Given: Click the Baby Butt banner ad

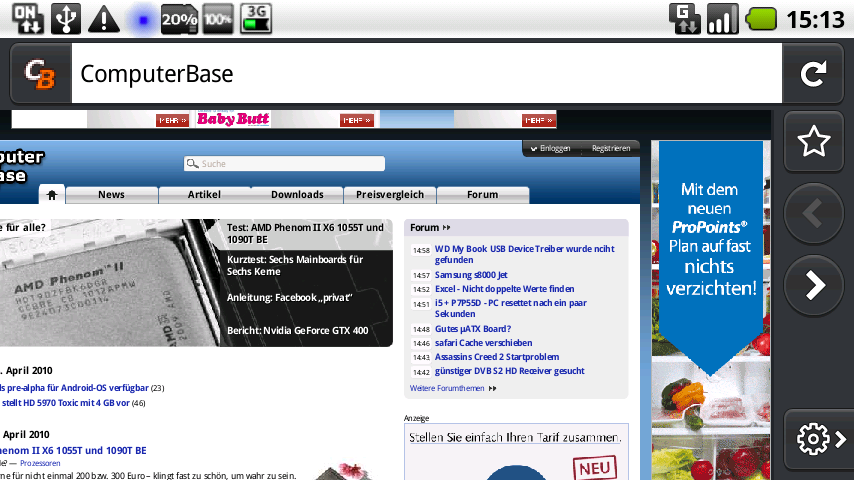Looking at the screenshot, I should [233, 118].
